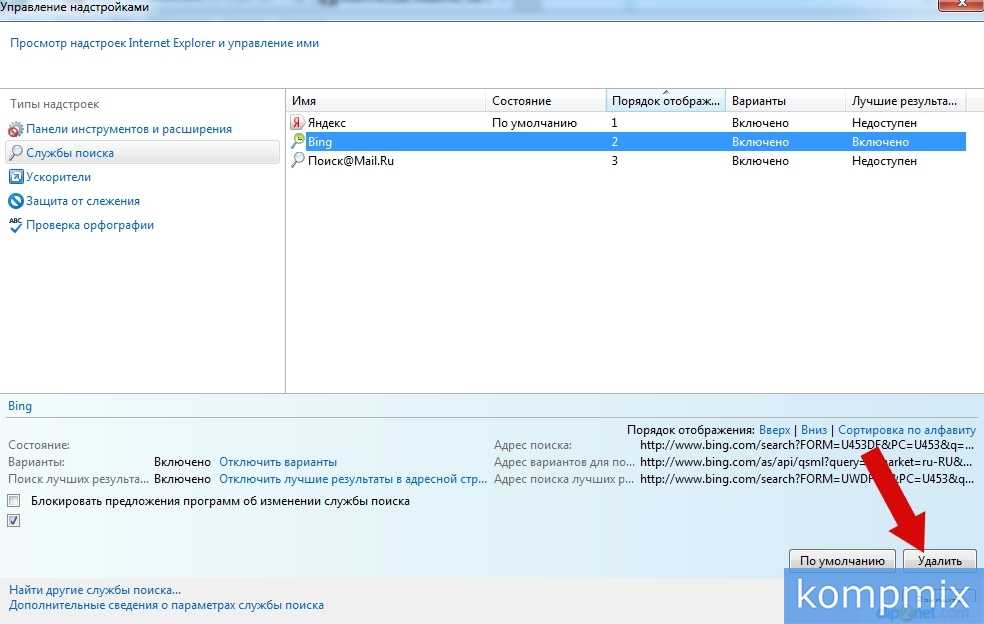Click Сортировка по алфавиту link
984x624 pixels.
pos(907,430)
